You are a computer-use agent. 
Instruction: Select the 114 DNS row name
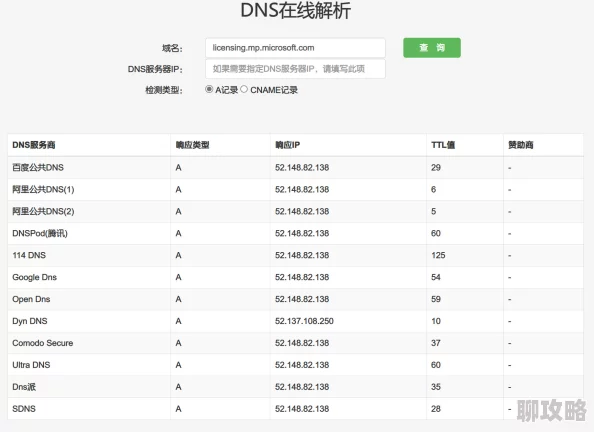coord(29,255)
